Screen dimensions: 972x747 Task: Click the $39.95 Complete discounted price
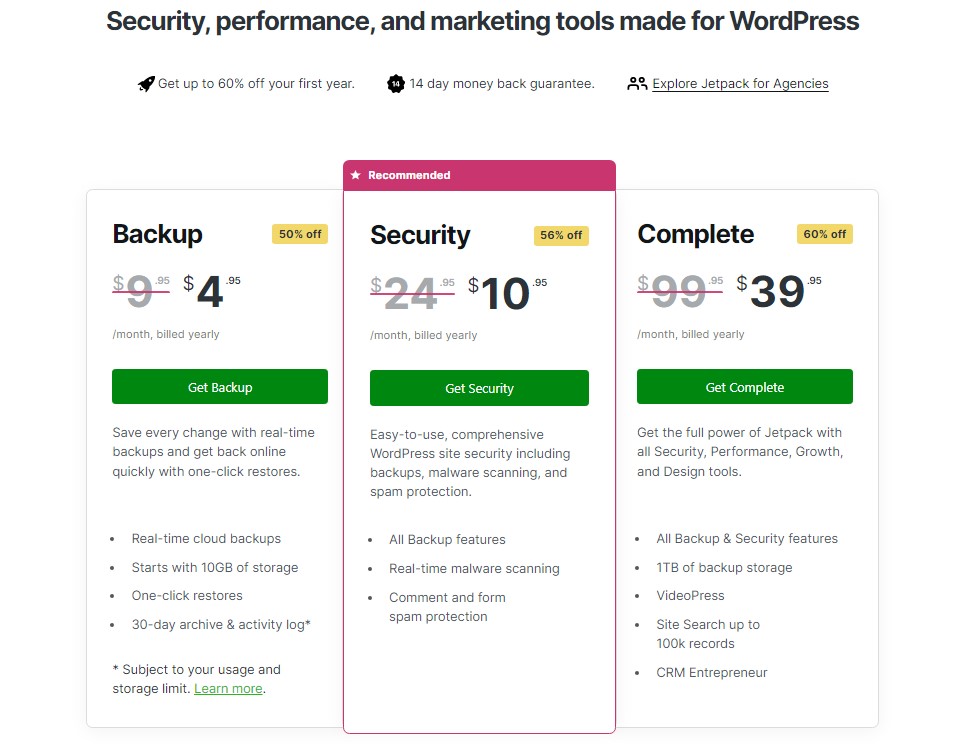click(778, 291)
